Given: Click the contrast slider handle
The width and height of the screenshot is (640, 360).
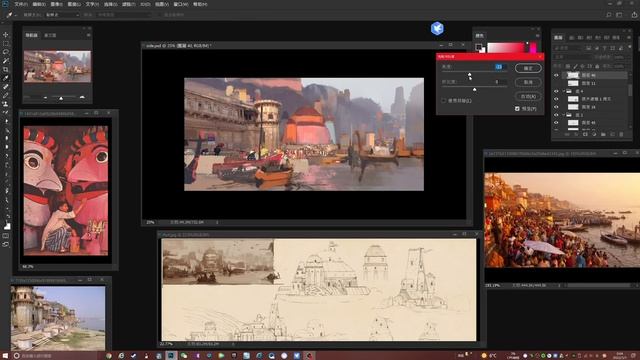Looking at the screenshot, I should click(474, 89).
